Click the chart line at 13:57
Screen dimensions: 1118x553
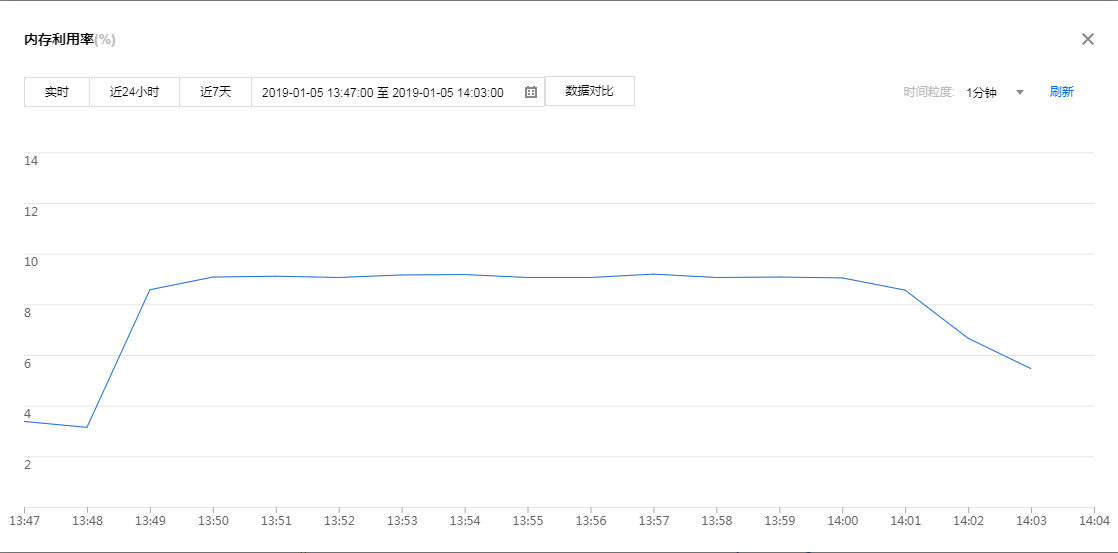pyautogui.click(x=654, y=274)
